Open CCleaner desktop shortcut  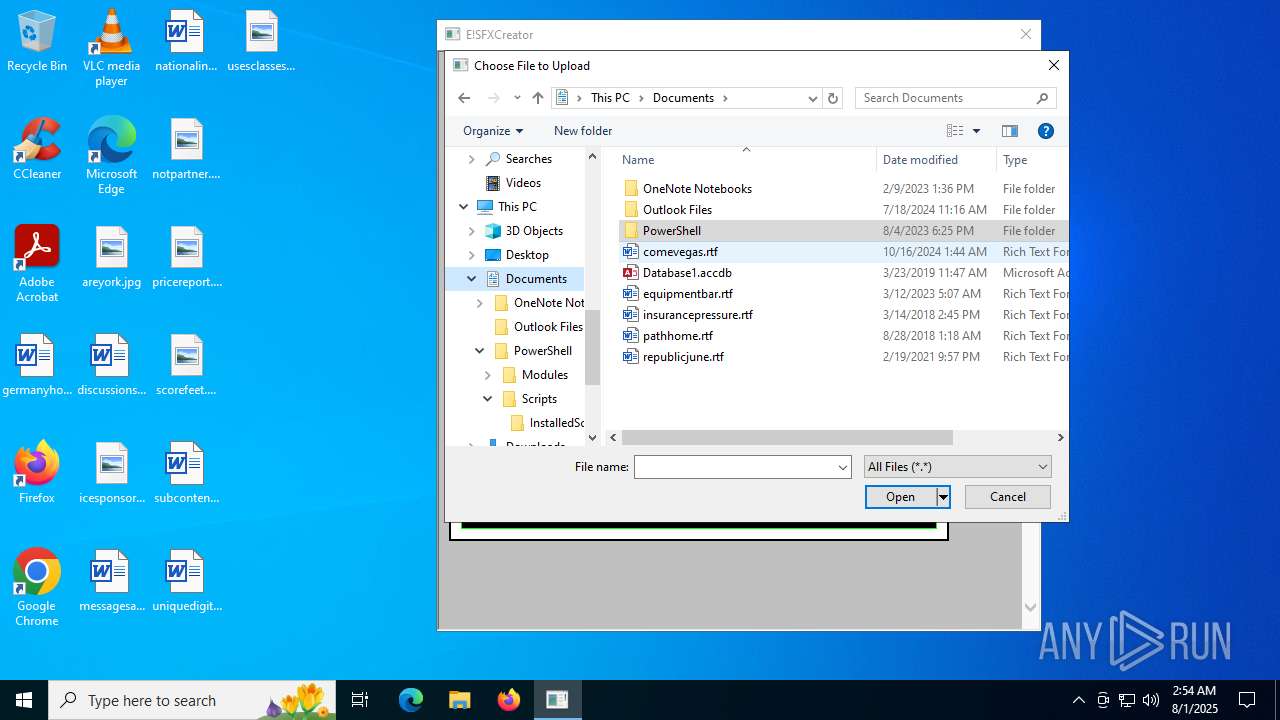[37, 150]
